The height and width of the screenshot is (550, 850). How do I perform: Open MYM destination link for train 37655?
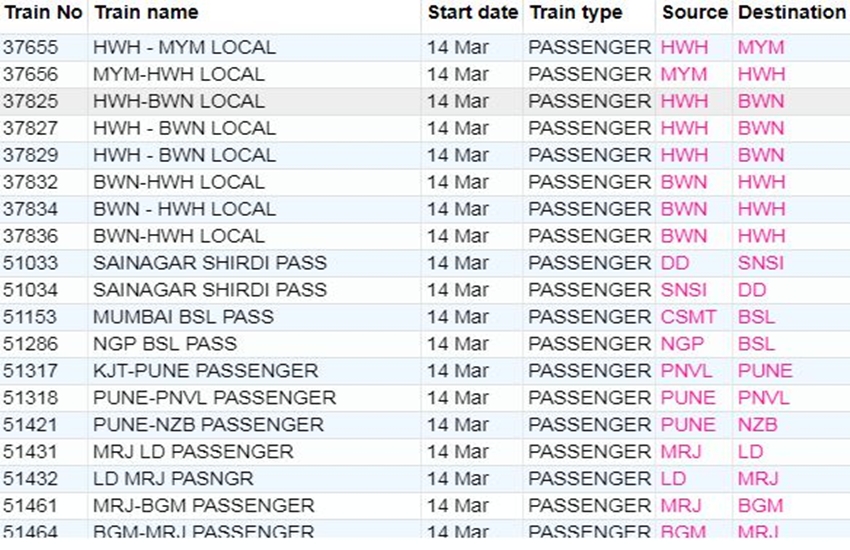(761, 48)
